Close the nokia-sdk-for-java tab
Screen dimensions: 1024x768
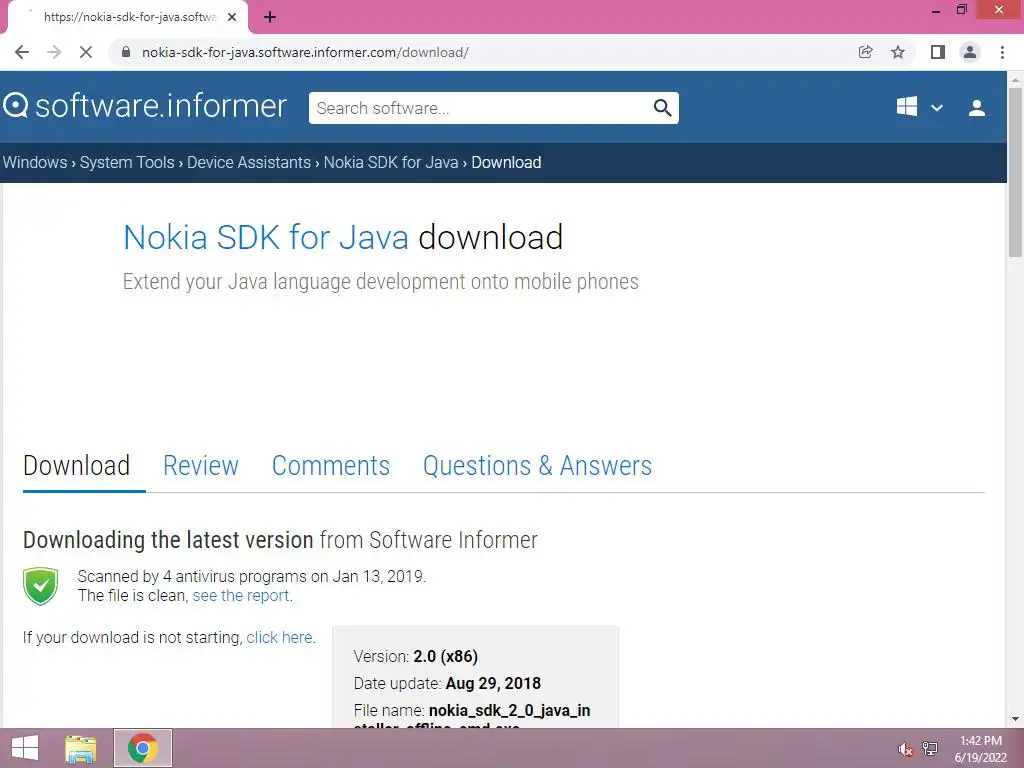(x=232, y=17)
